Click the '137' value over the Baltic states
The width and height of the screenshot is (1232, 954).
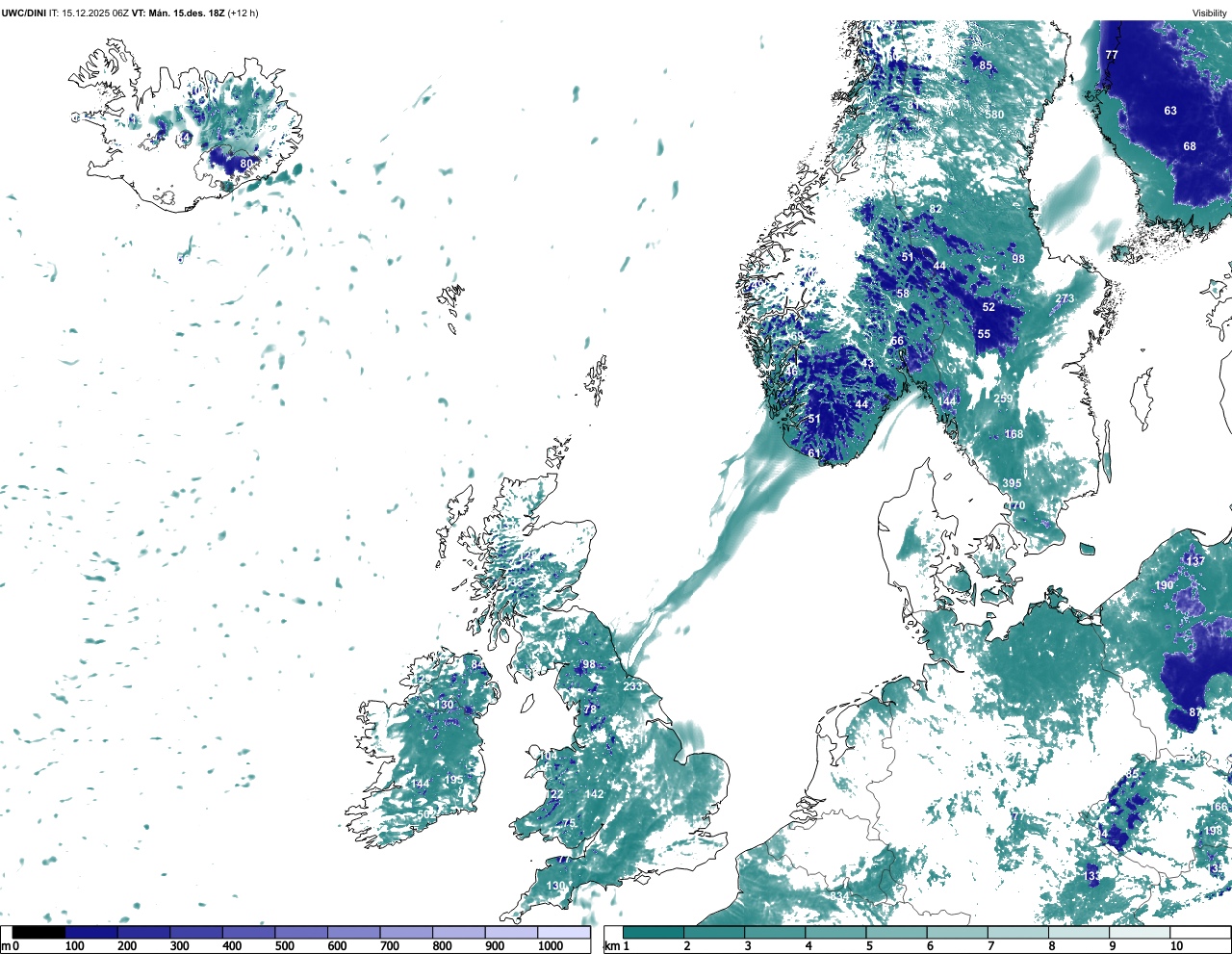pyautogui.click(x=1195, y=561)
